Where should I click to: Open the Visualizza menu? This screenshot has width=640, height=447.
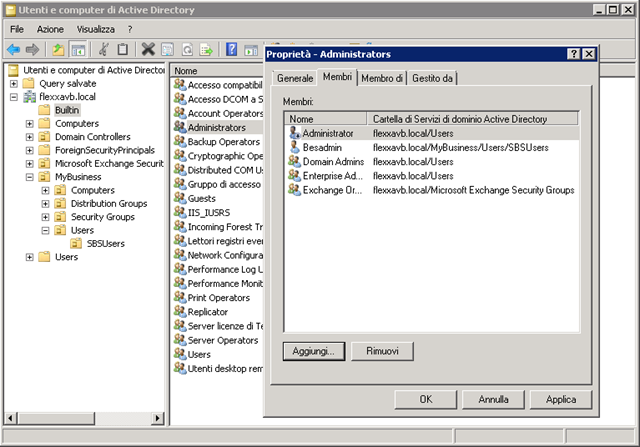point(96,29)
